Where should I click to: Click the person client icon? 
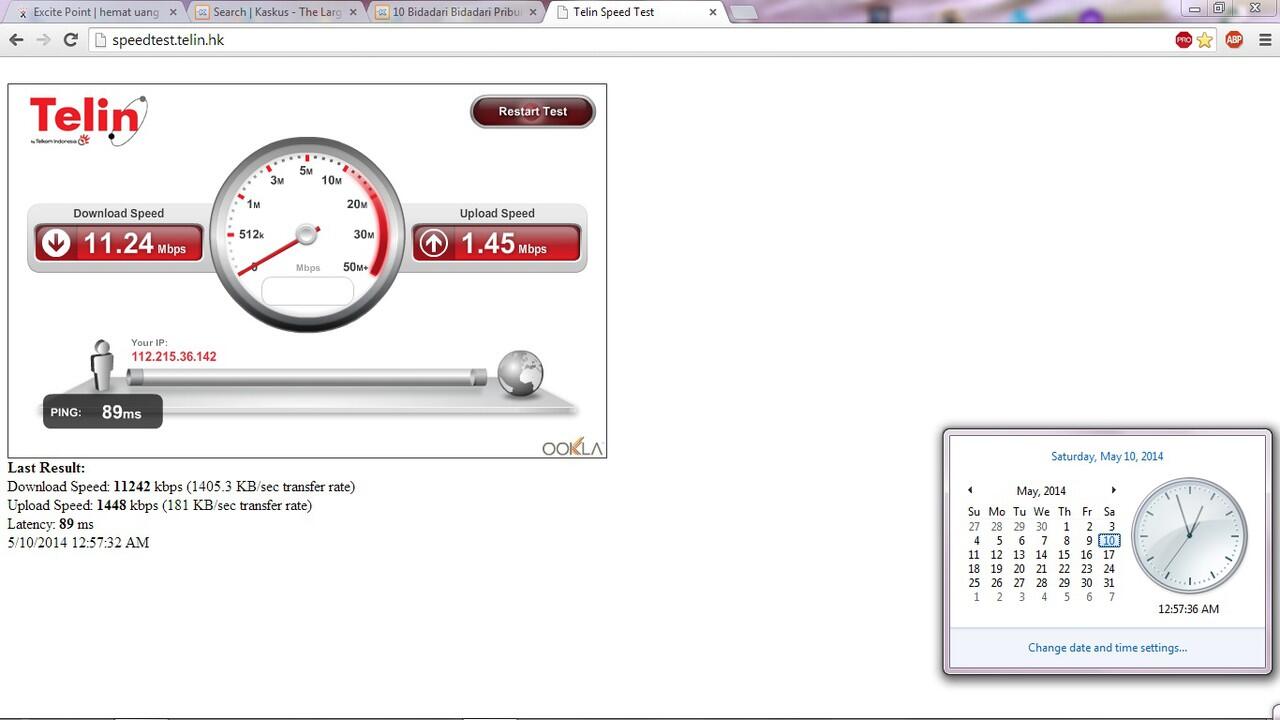(102, 366)
